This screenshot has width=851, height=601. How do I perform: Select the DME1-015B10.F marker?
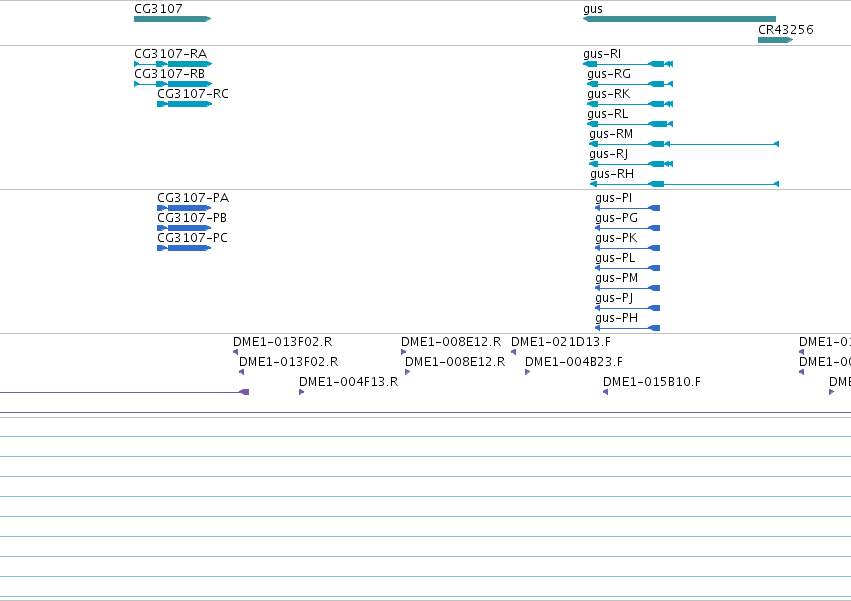click(x=606, y=392)
